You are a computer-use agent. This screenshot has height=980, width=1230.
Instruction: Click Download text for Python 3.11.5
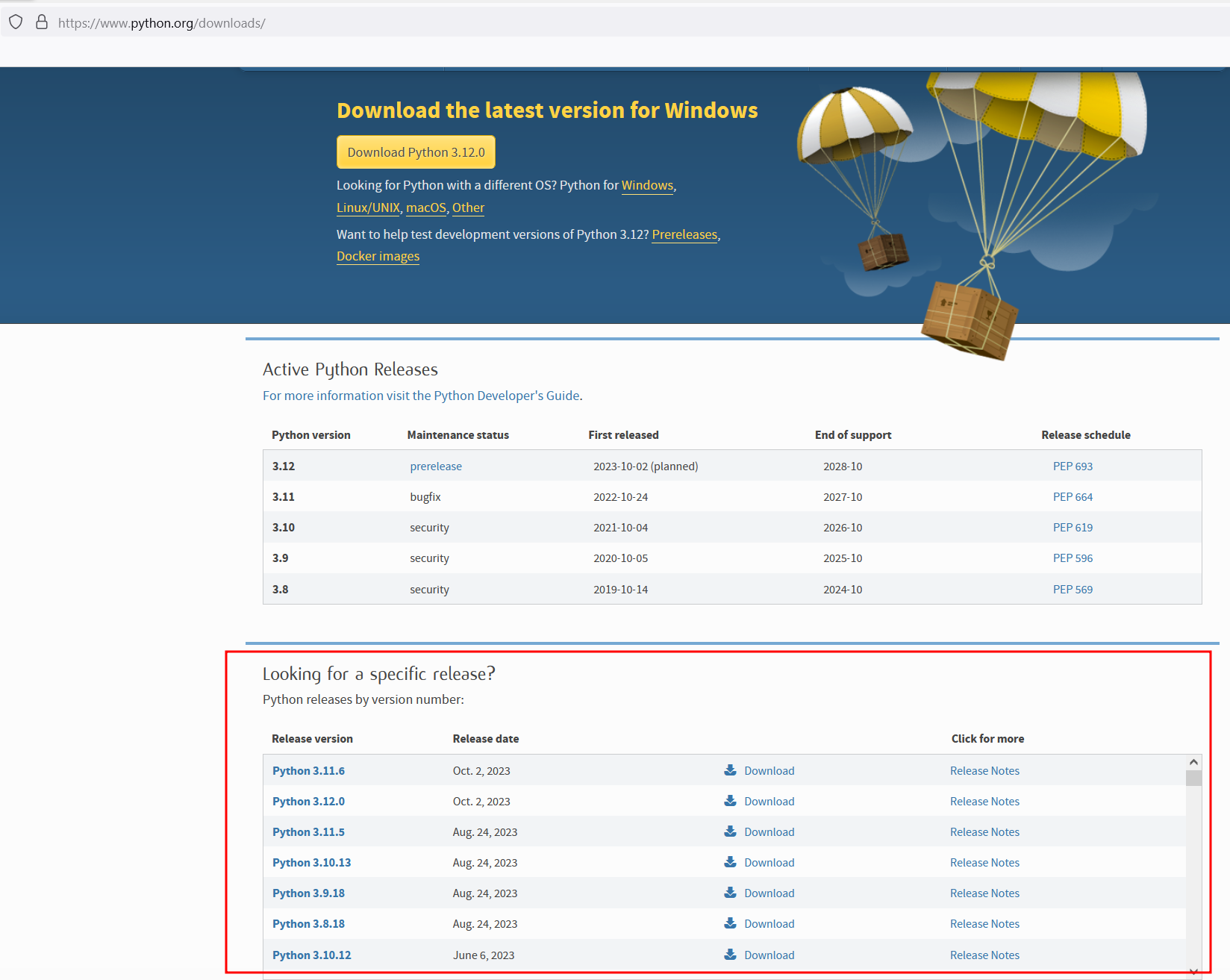pyautogui.click(x=769, y=832)
